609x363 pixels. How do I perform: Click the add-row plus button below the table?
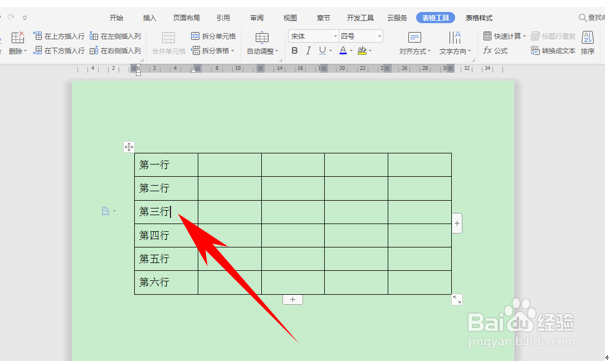tap(292, 299)
